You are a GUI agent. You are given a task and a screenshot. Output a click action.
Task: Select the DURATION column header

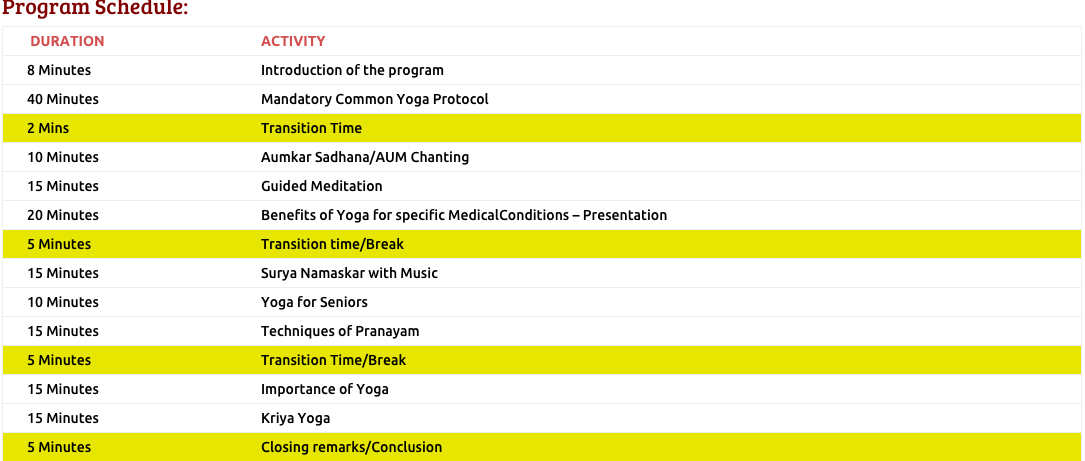[67, 41]
